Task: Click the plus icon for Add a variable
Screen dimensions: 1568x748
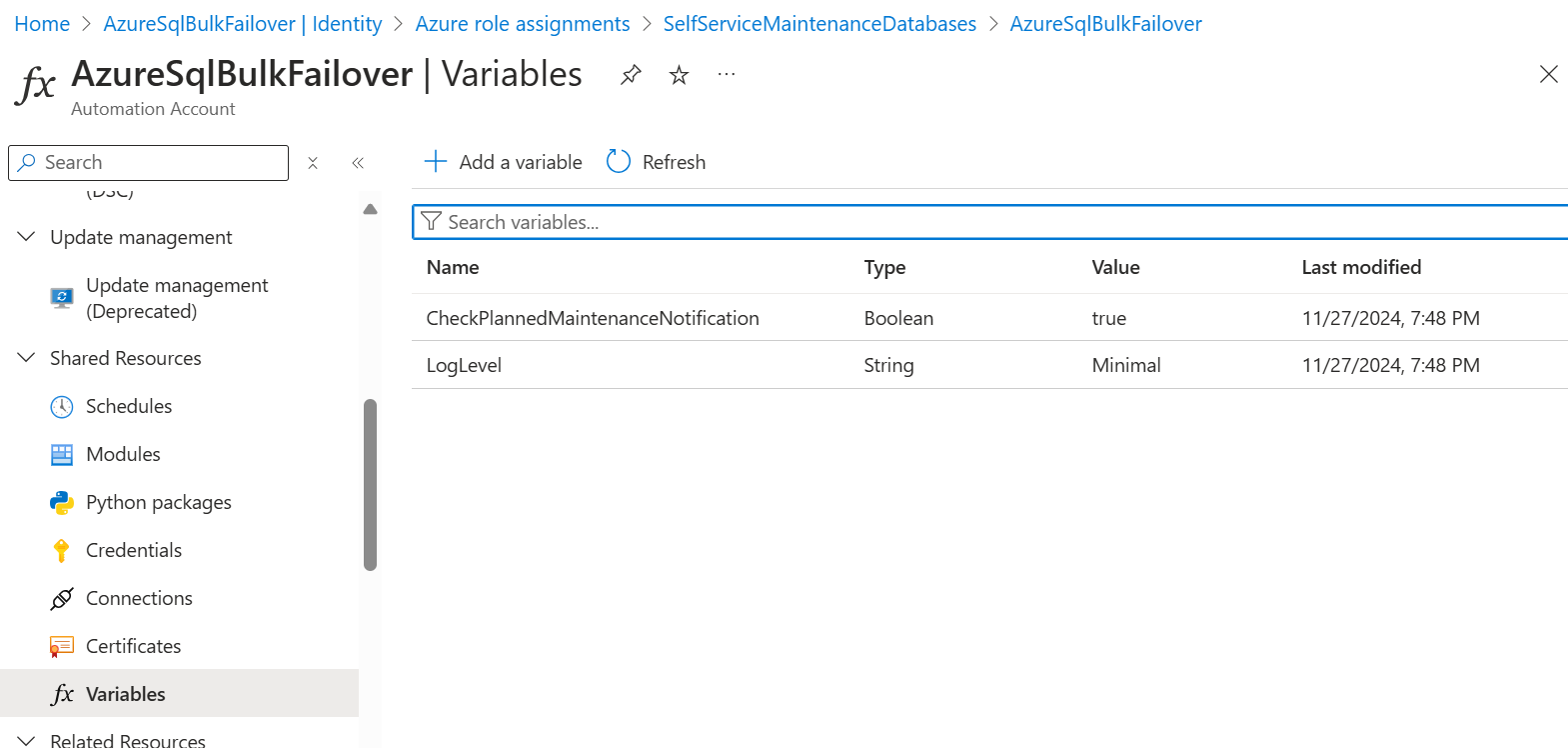Action: [435, 162]
